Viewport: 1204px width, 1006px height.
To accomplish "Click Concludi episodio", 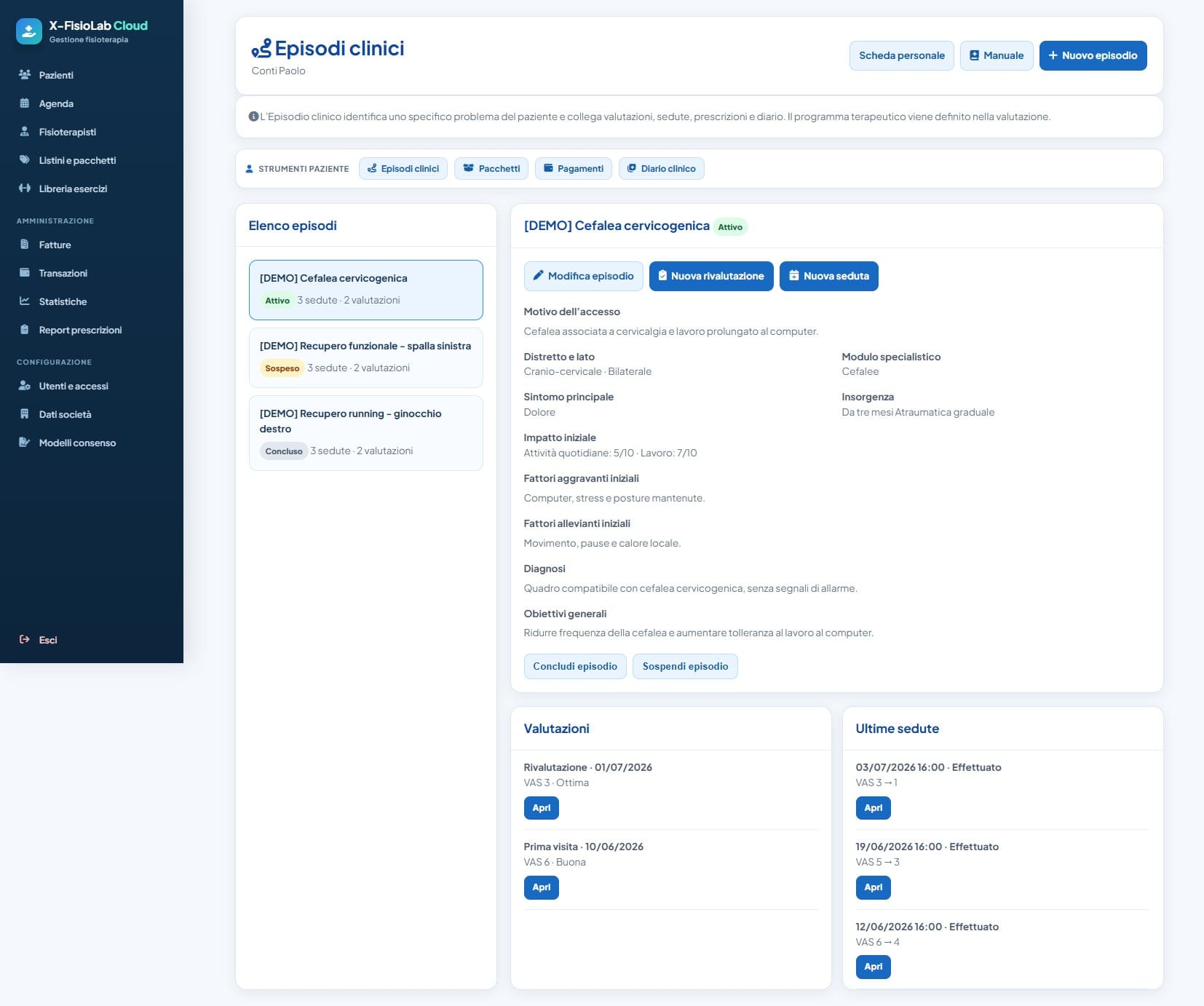I will pos(575,666).
